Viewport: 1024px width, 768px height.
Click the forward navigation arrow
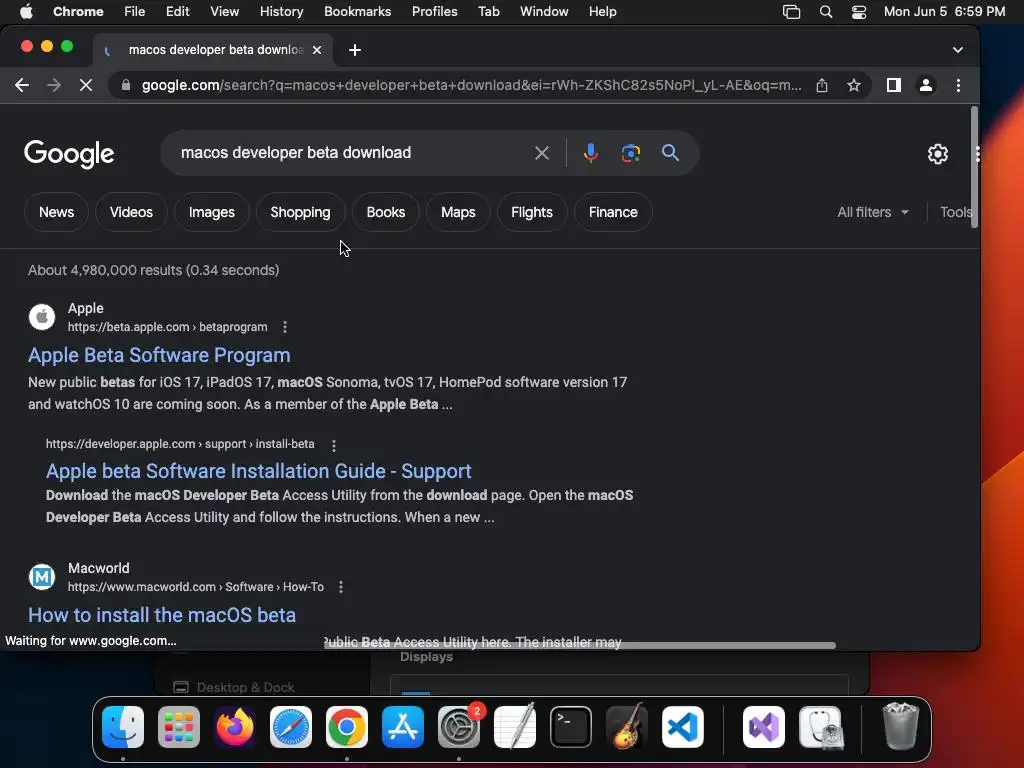click(x=54, y=85)
